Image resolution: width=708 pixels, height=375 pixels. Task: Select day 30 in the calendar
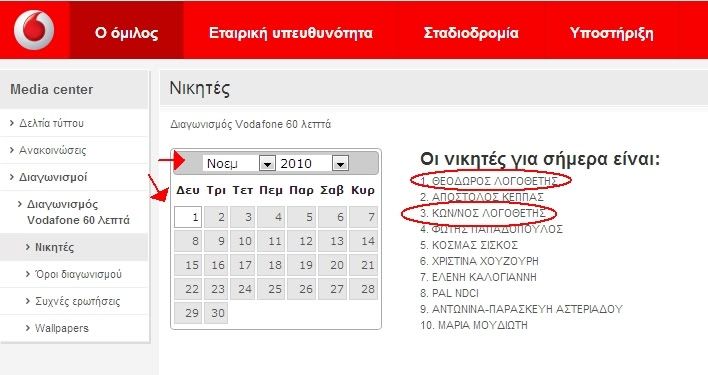pyautogui.click(x=216, y=313)
